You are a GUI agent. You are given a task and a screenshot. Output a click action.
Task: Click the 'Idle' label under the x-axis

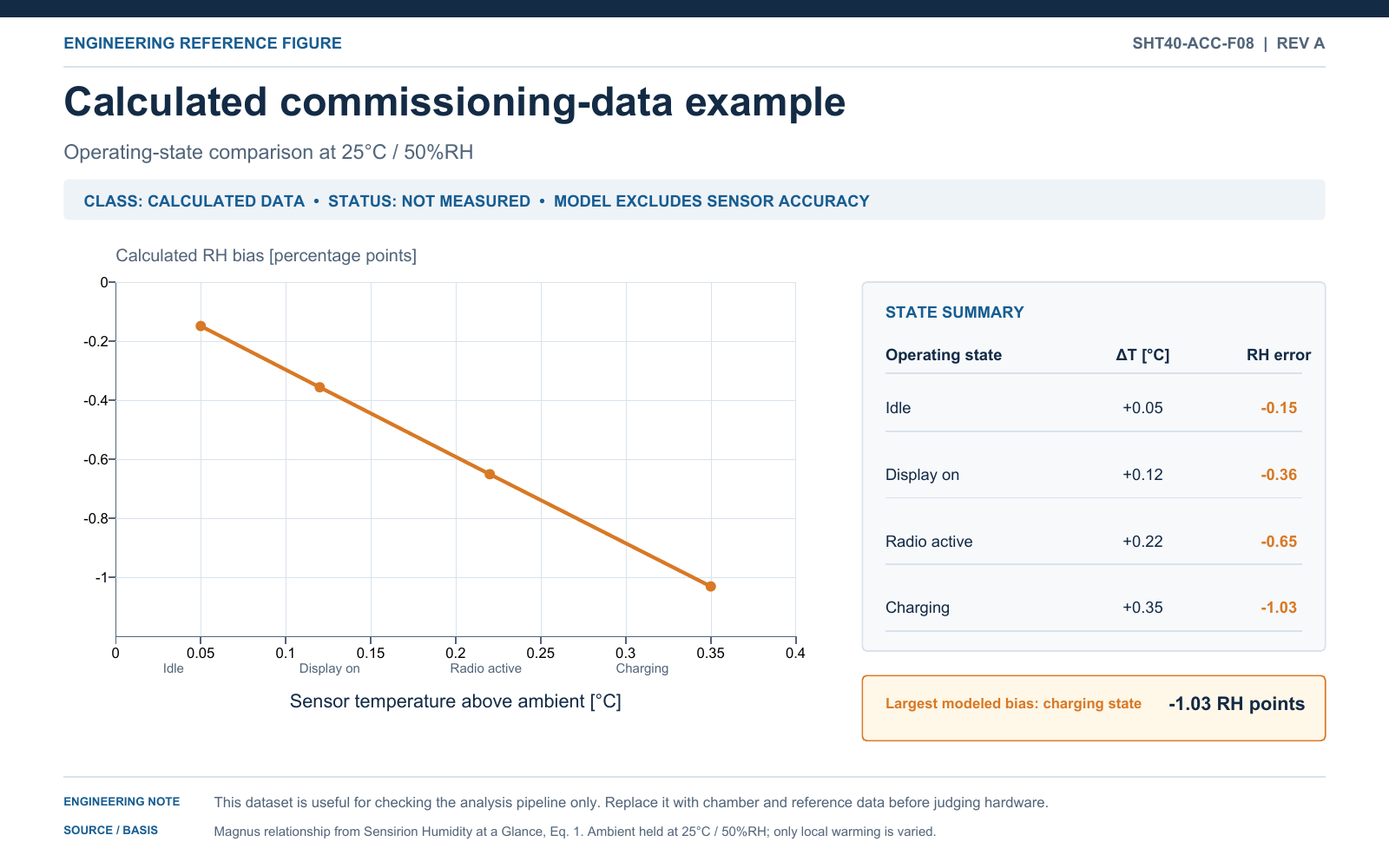pos(174,668)
